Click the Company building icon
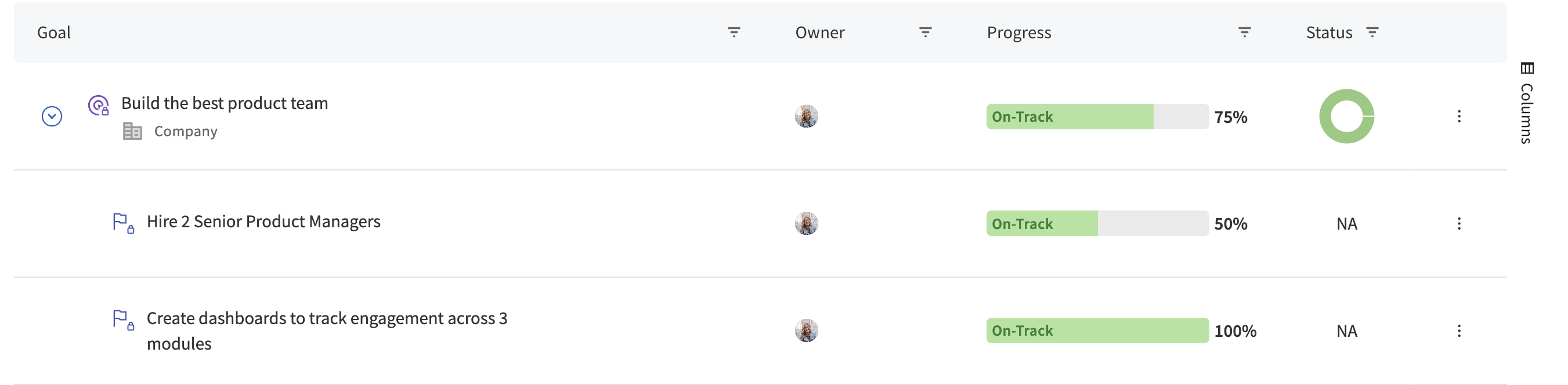This screenshot has width=1568, height=385. click(x=132, y=132)
